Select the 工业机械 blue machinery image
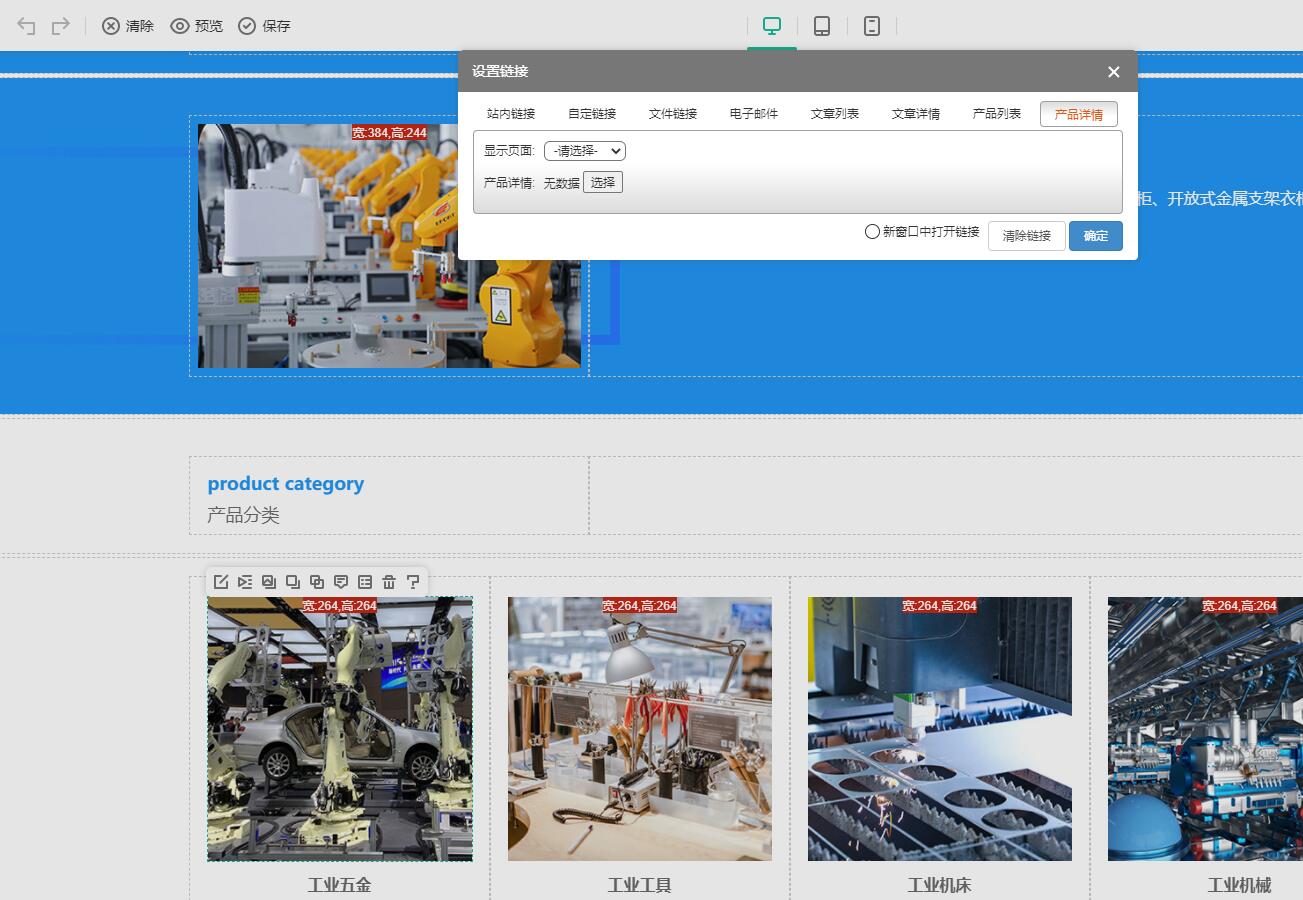 click(1205, 729)
